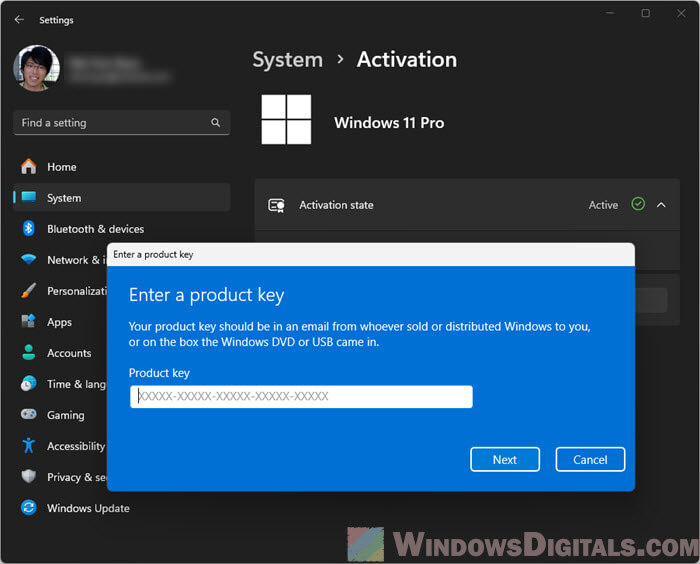Open the Apps settings page
Screen dimensions: 700x564
pyautogui.click(x=60, y=322)
